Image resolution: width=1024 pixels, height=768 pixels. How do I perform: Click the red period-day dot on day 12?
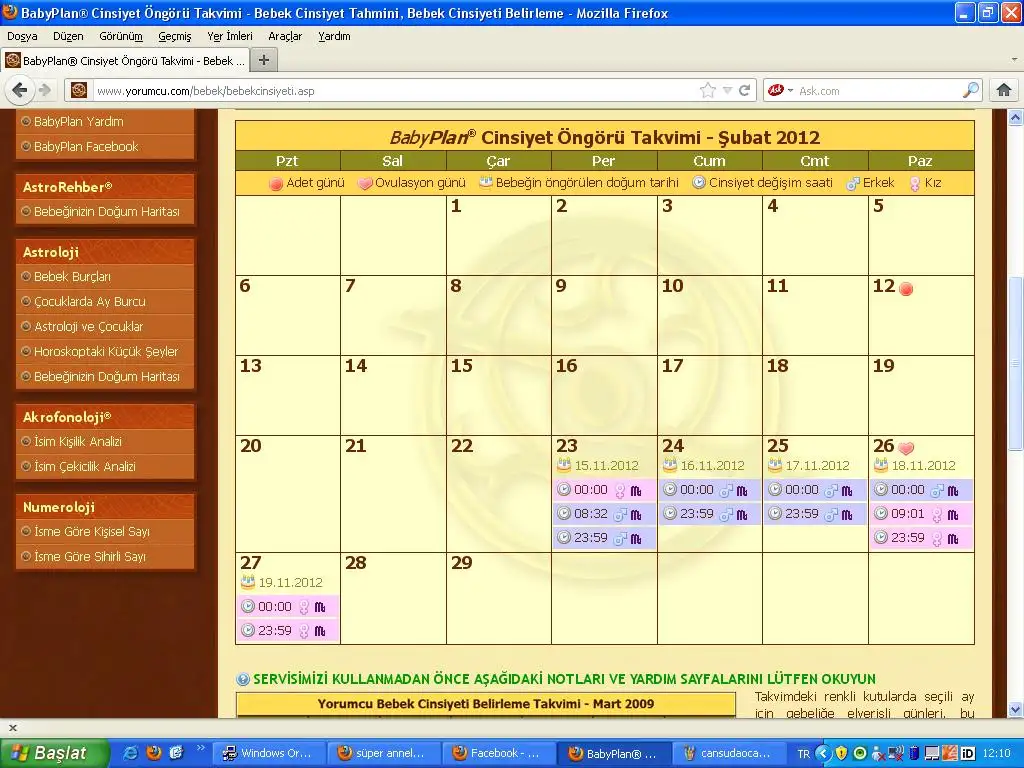(x=906, y=289)
